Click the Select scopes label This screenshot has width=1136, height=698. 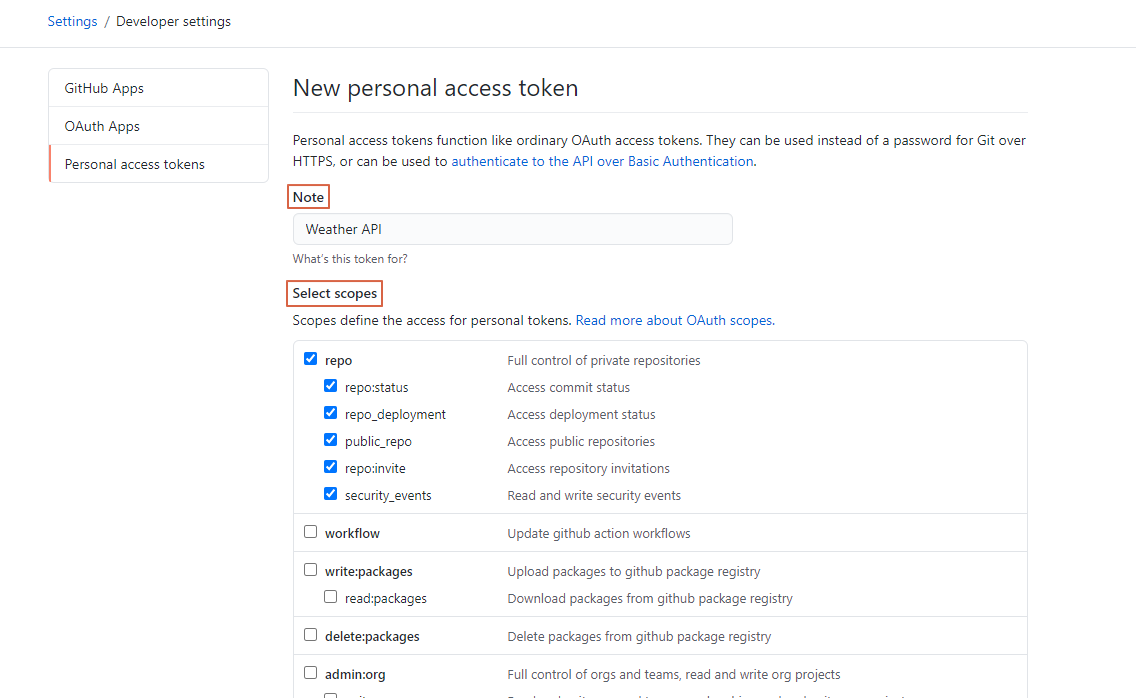tap(335, 294)
